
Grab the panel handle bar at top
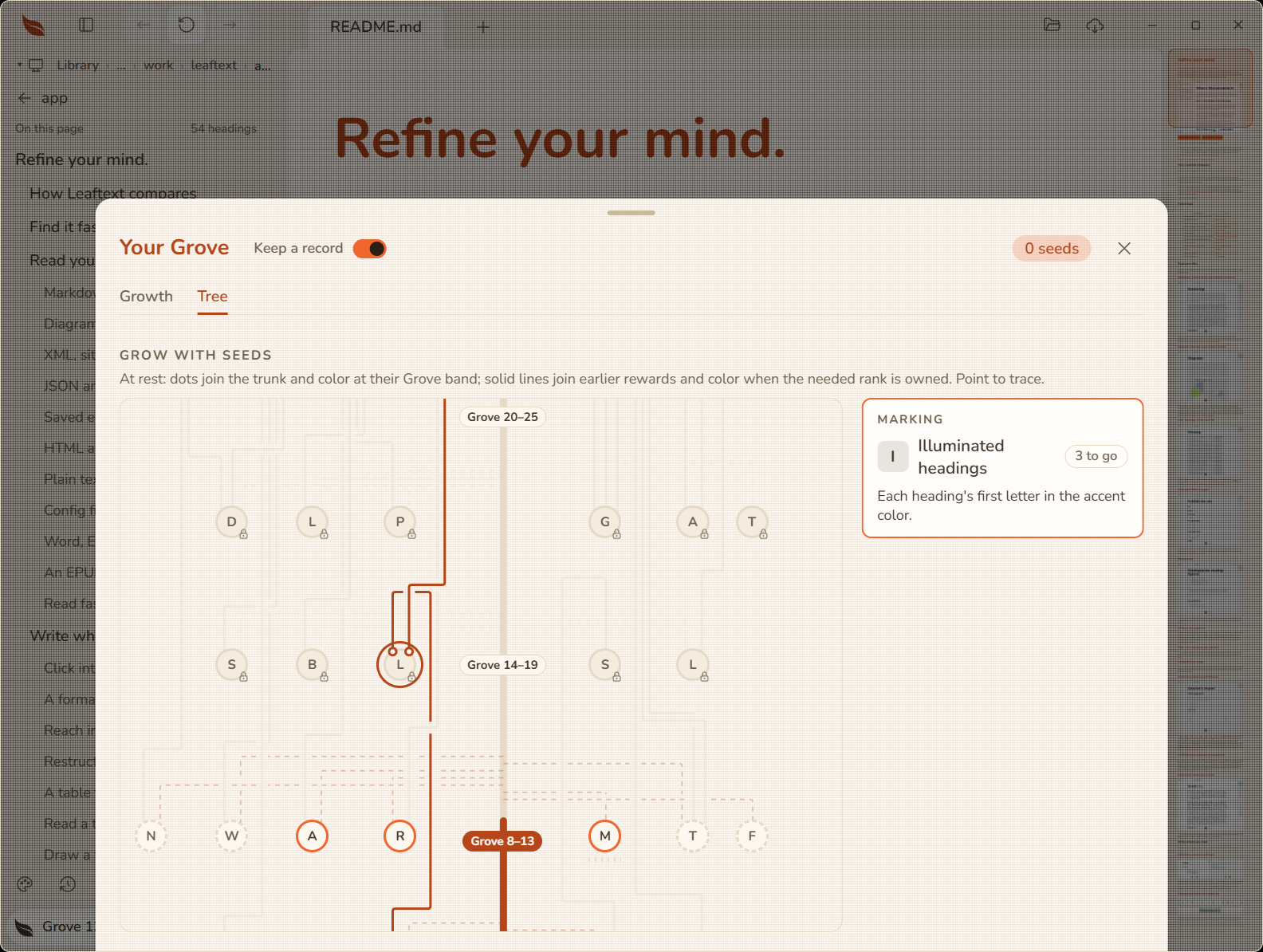click(631, 213)
